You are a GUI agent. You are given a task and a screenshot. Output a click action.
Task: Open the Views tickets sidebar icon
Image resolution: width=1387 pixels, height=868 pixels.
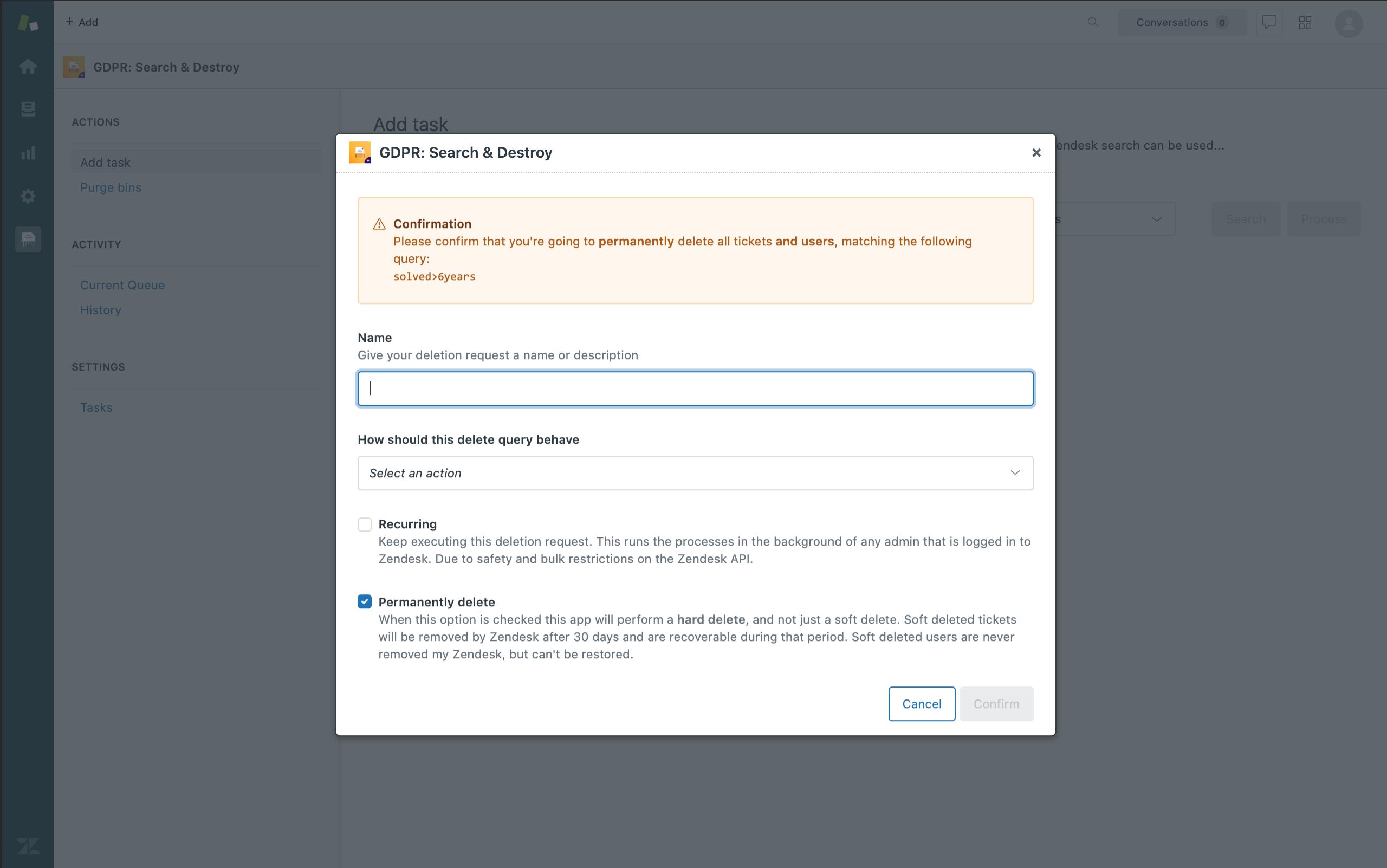[x=28, y=109]
